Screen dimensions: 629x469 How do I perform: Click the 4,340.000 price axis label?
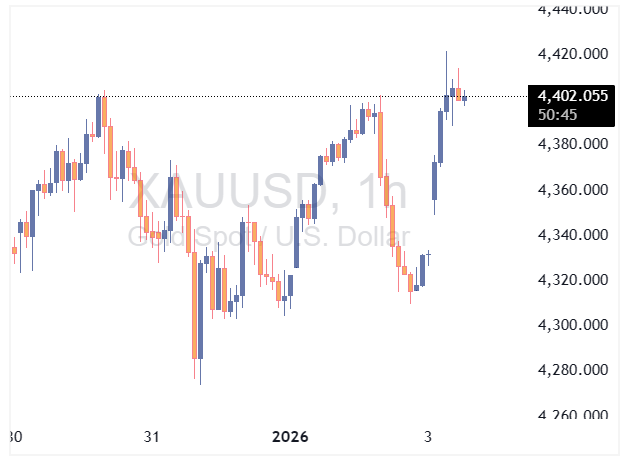click(x=573, y=235)
